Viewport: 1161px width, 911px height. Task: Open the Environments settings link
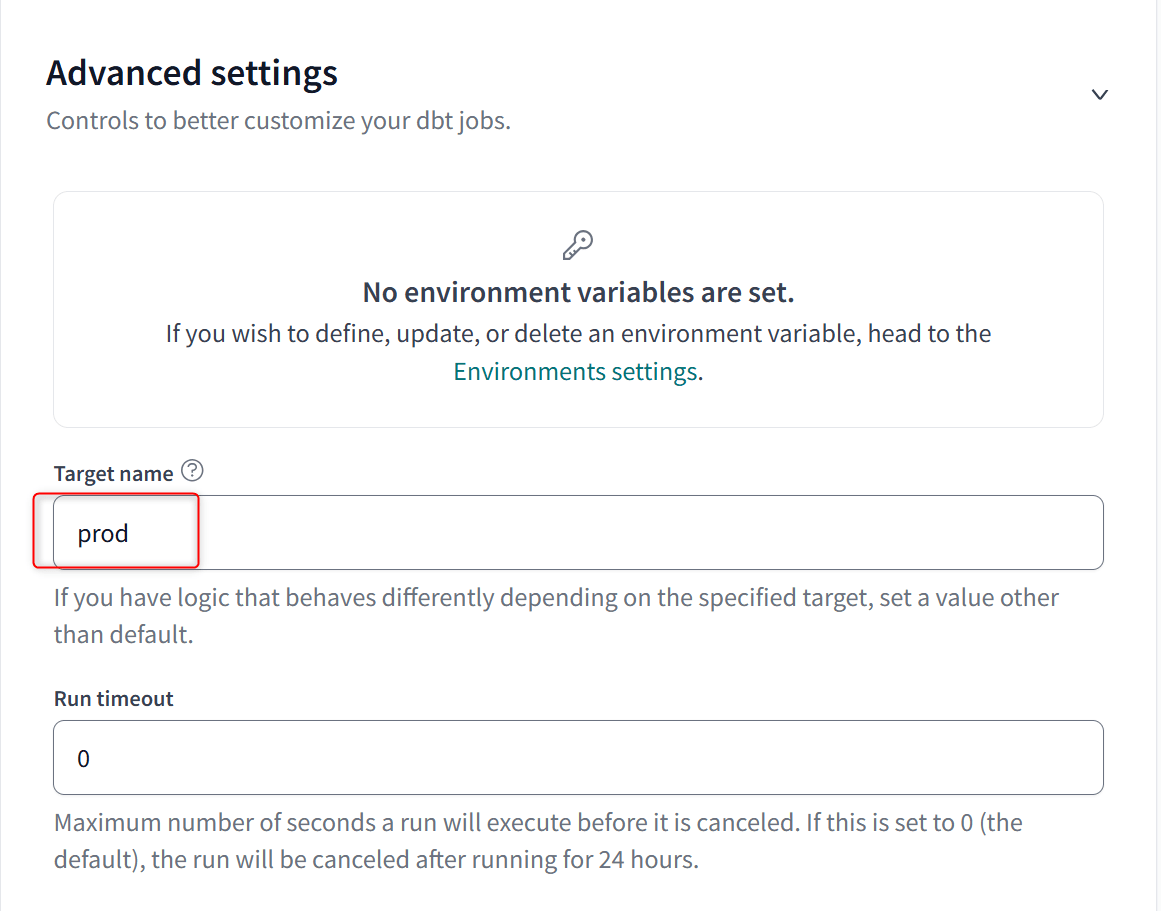coord(575,371)
